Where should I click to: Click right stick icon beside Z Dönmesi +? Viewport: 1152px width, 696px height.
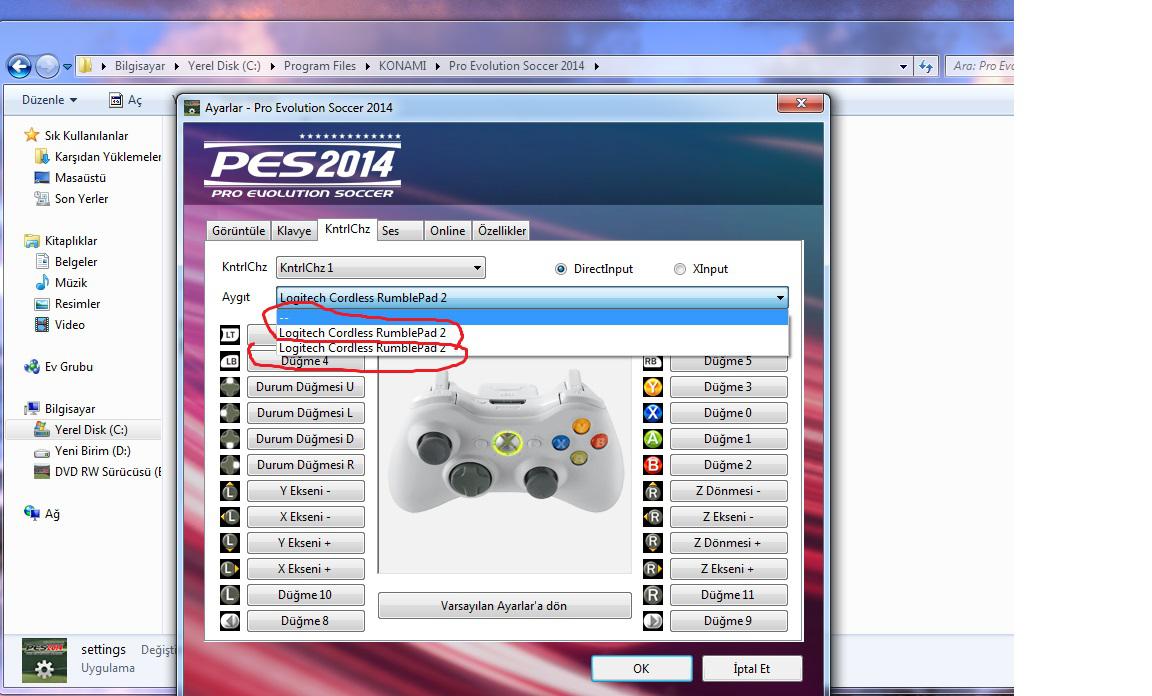pyautogui.click(x=652, y=542)
